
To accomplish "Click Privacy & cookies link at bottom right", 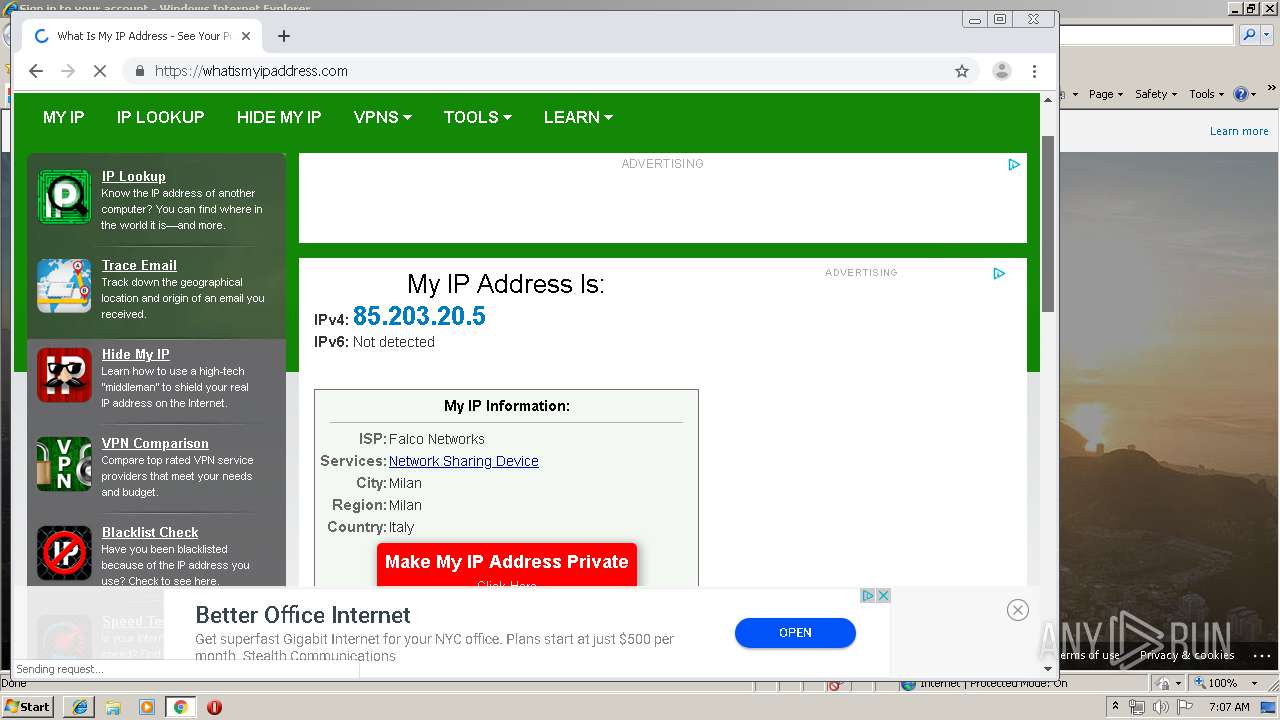I will [1187, 655].
